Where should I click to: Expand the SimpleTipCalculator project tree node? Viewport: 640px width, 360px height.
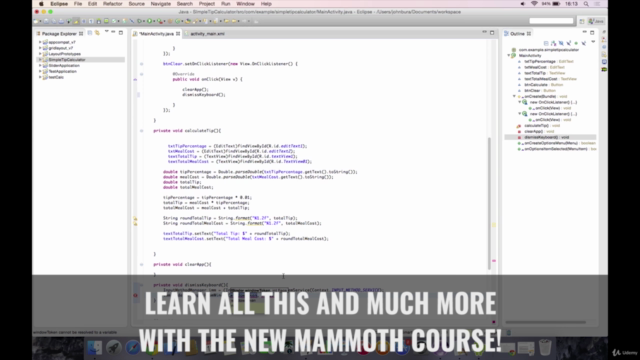[x=40, y=60]
